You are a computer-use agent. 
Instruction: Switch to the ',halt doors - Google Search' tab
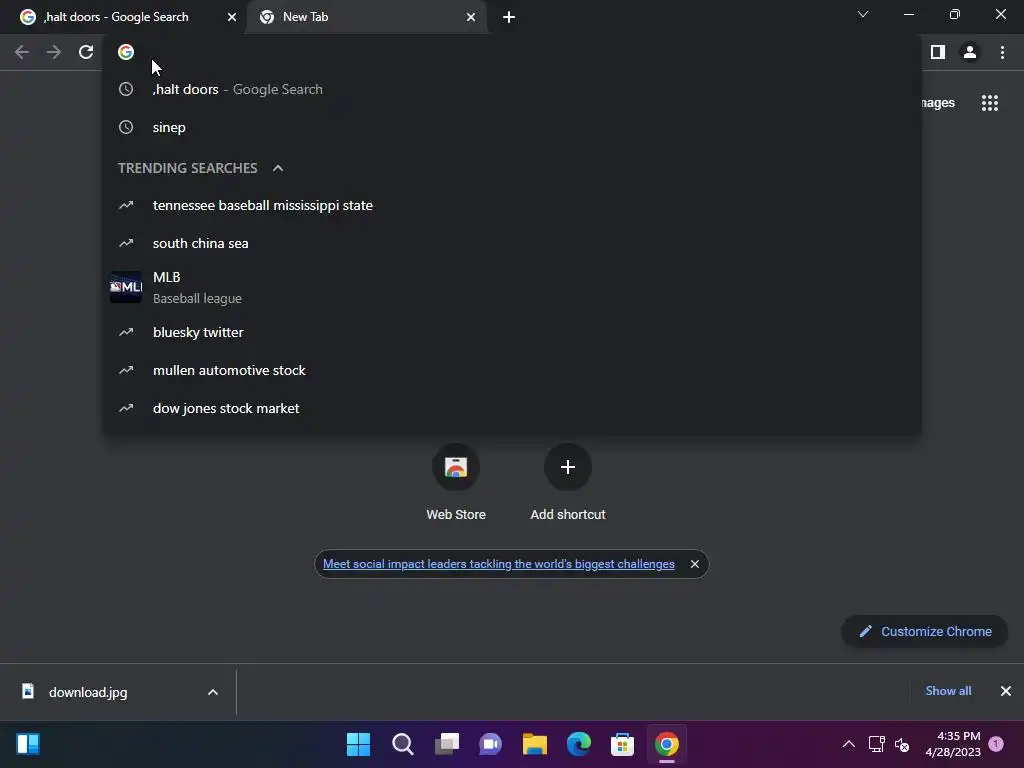(123, 17)
